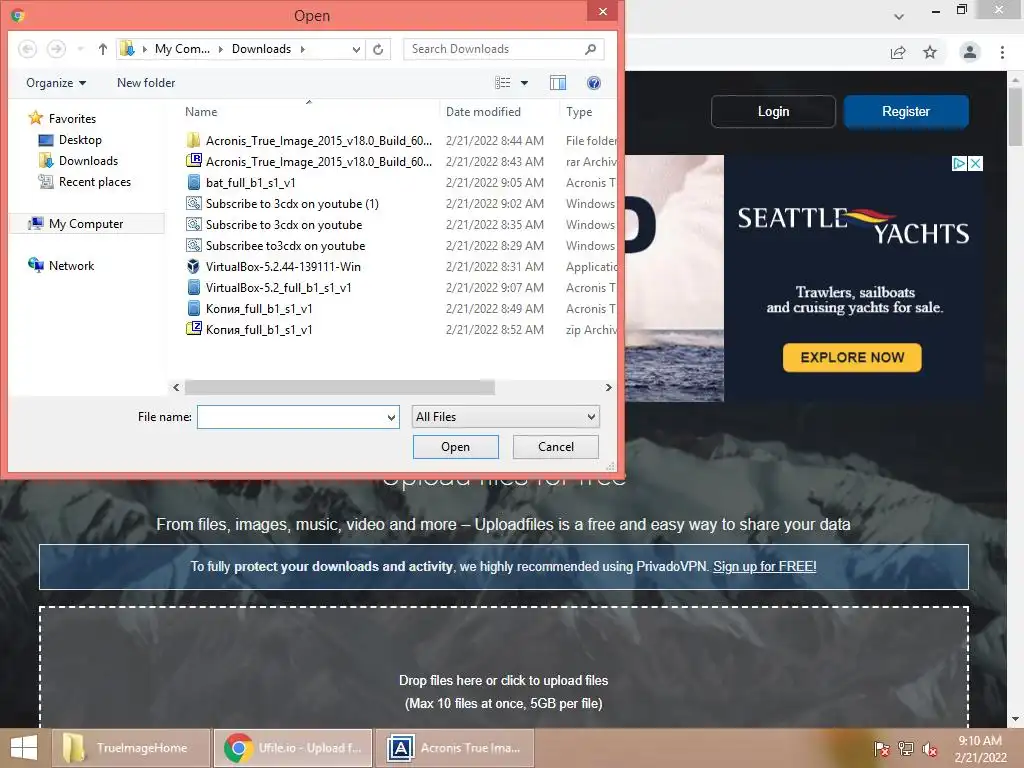
Task: Go up one folder level with Up arrow
Action: [103, 49]
